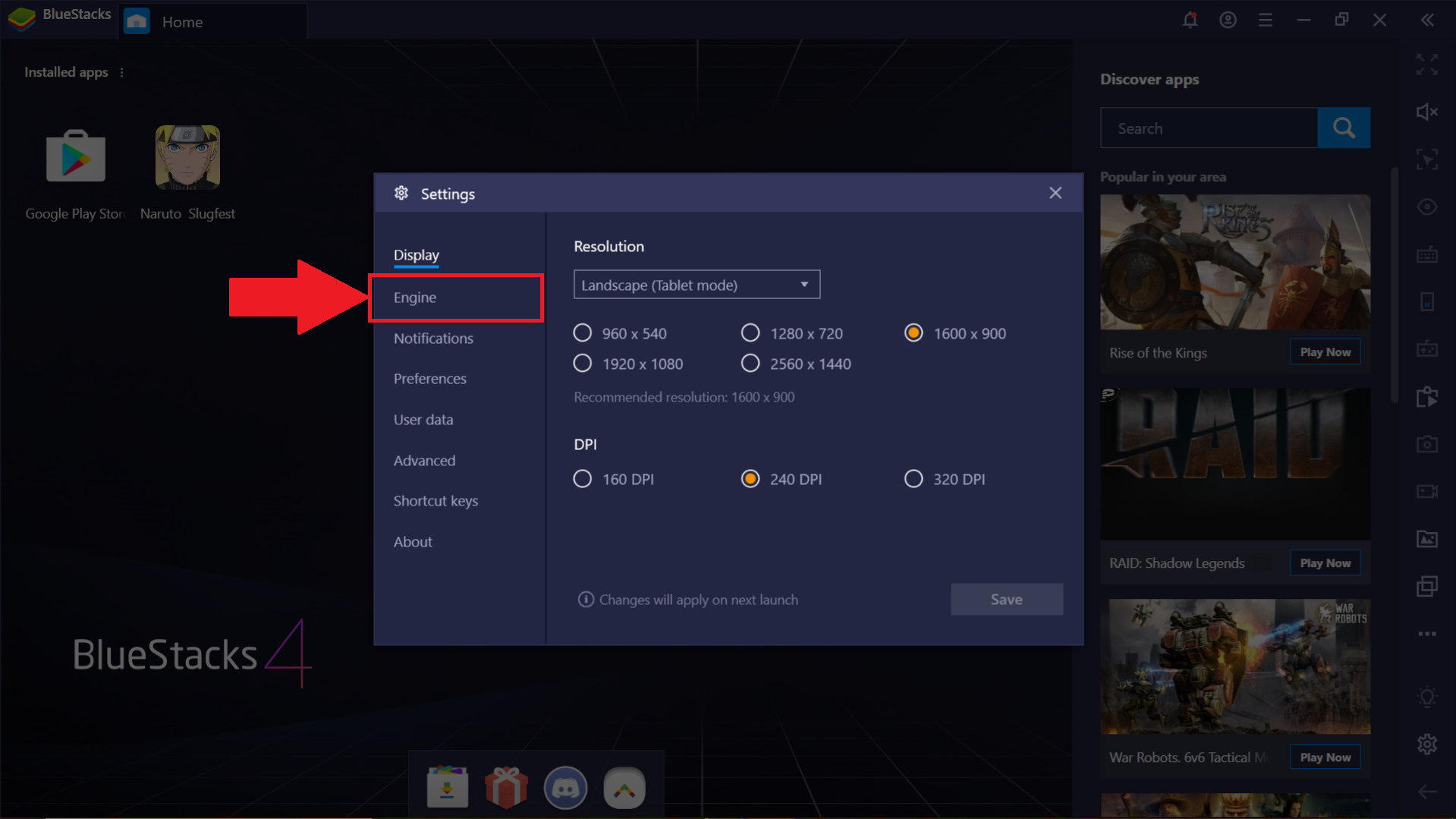Play Now for RAID: Shadow Legends
The image size is (1456, 819).
pyautogui.click(x=1325, y=563)
